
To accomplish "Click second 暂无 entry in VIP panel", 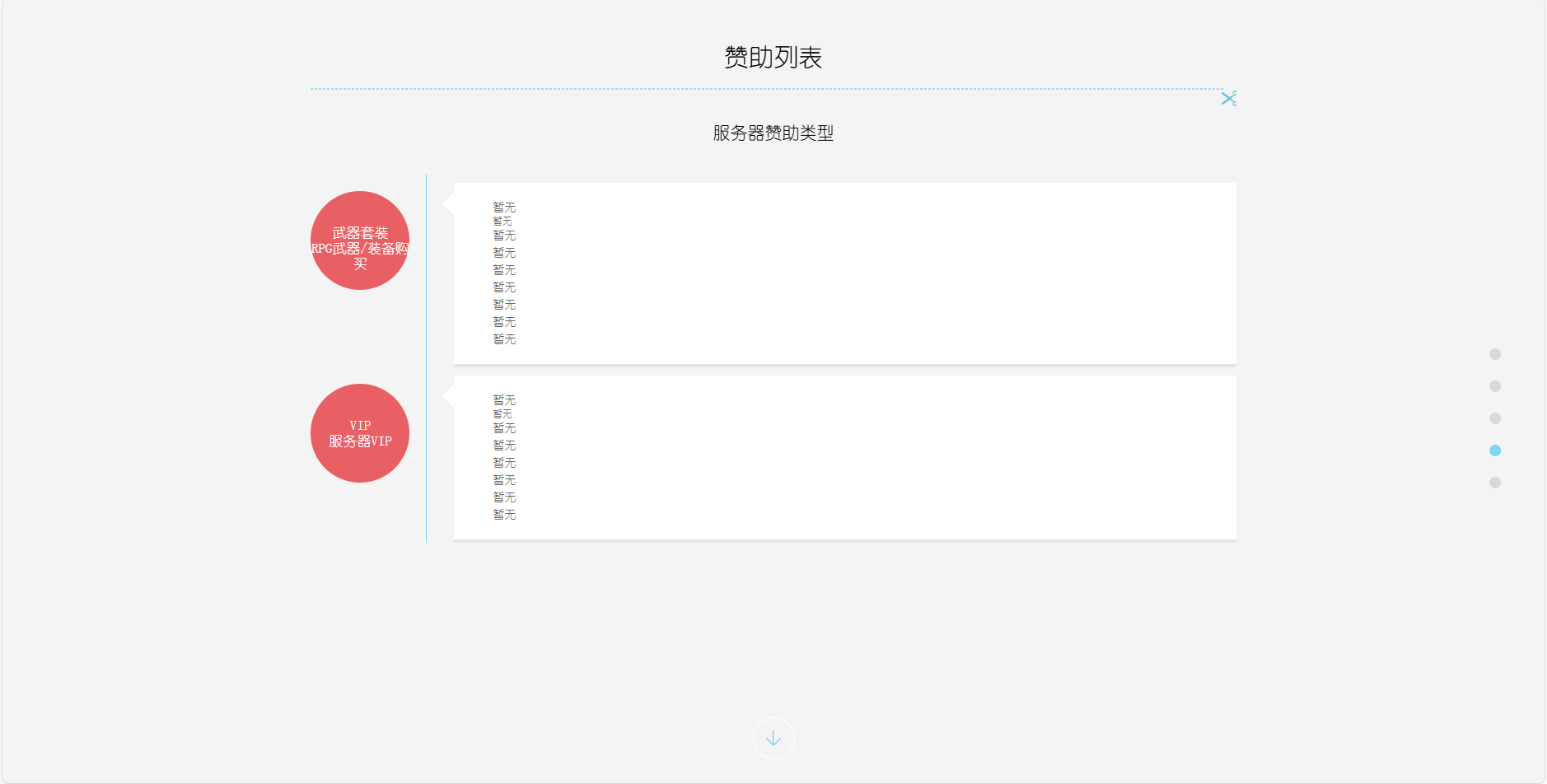I will [502, 414].
